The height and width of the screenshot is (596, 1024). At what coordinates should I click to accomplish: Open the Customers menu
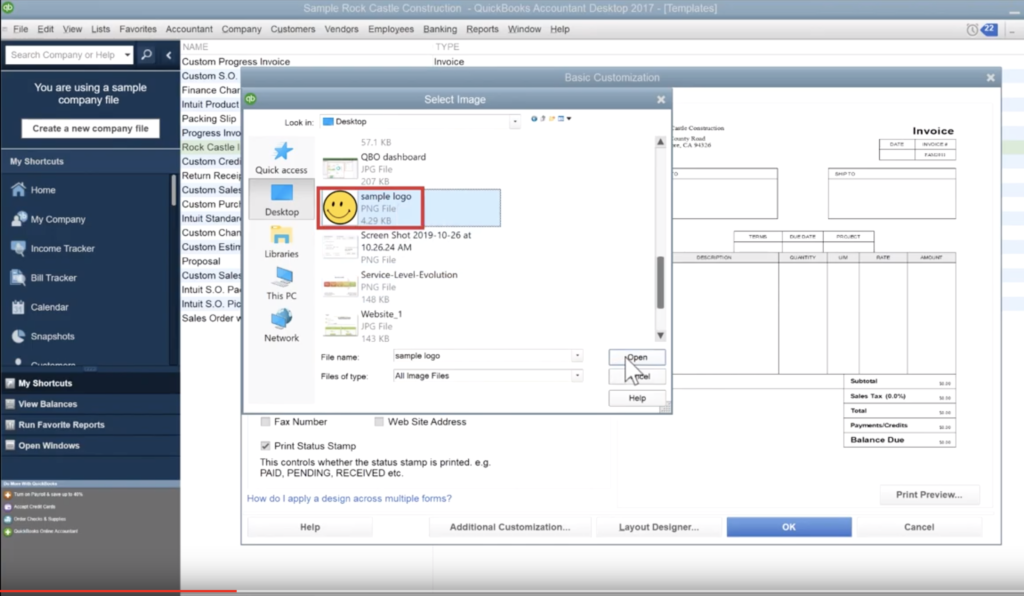[293, 29]
